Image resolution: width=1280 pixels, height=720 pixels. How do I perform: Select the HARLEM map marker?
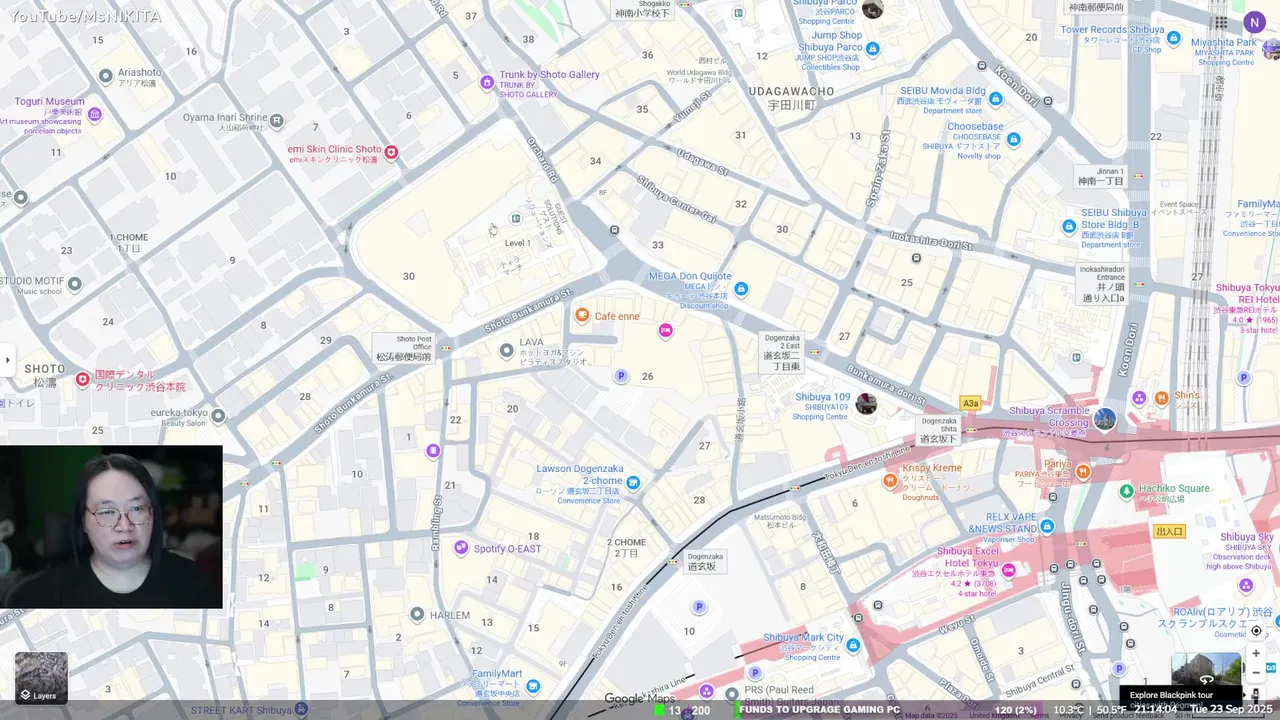417,614
